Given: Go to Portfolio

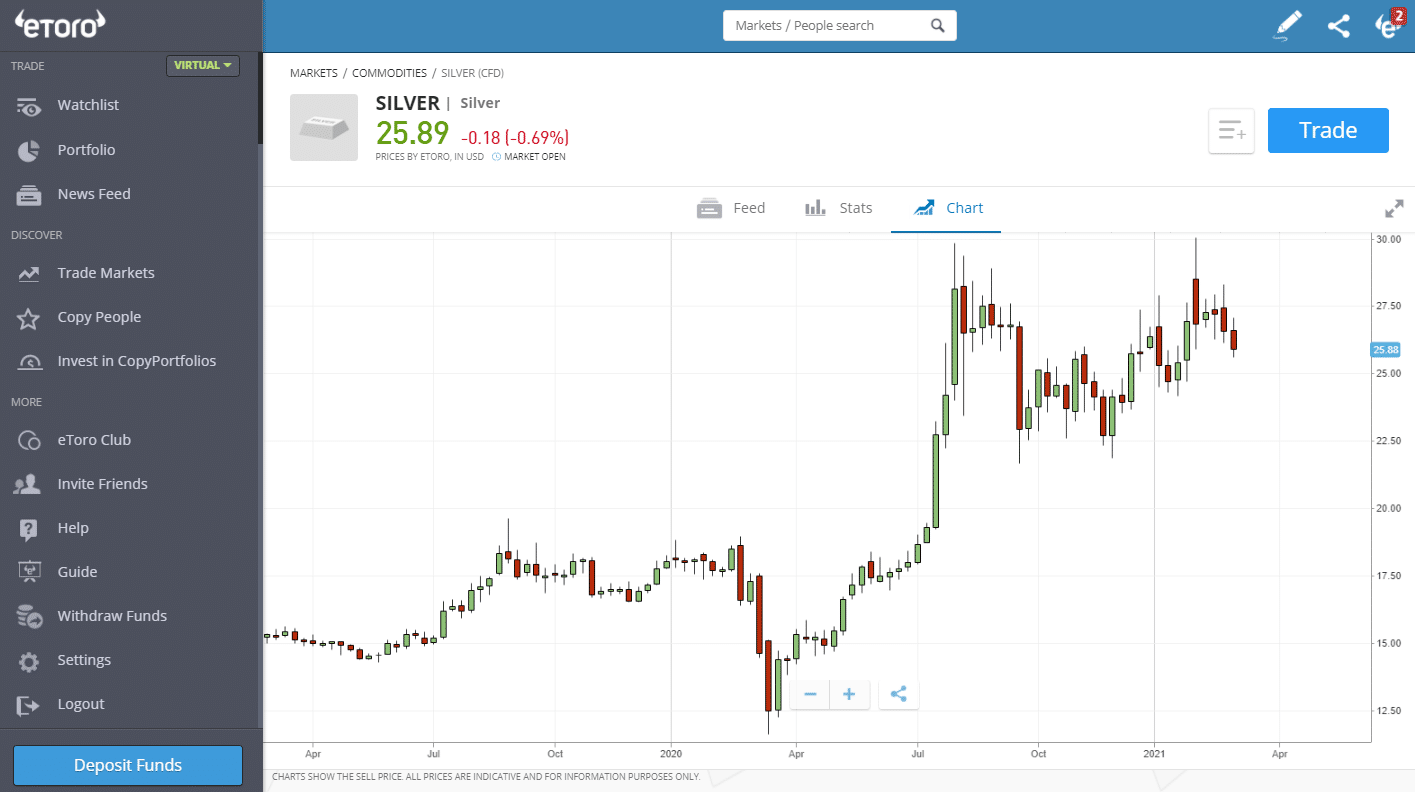Looking at the screenshot, I should coord(86,150).
